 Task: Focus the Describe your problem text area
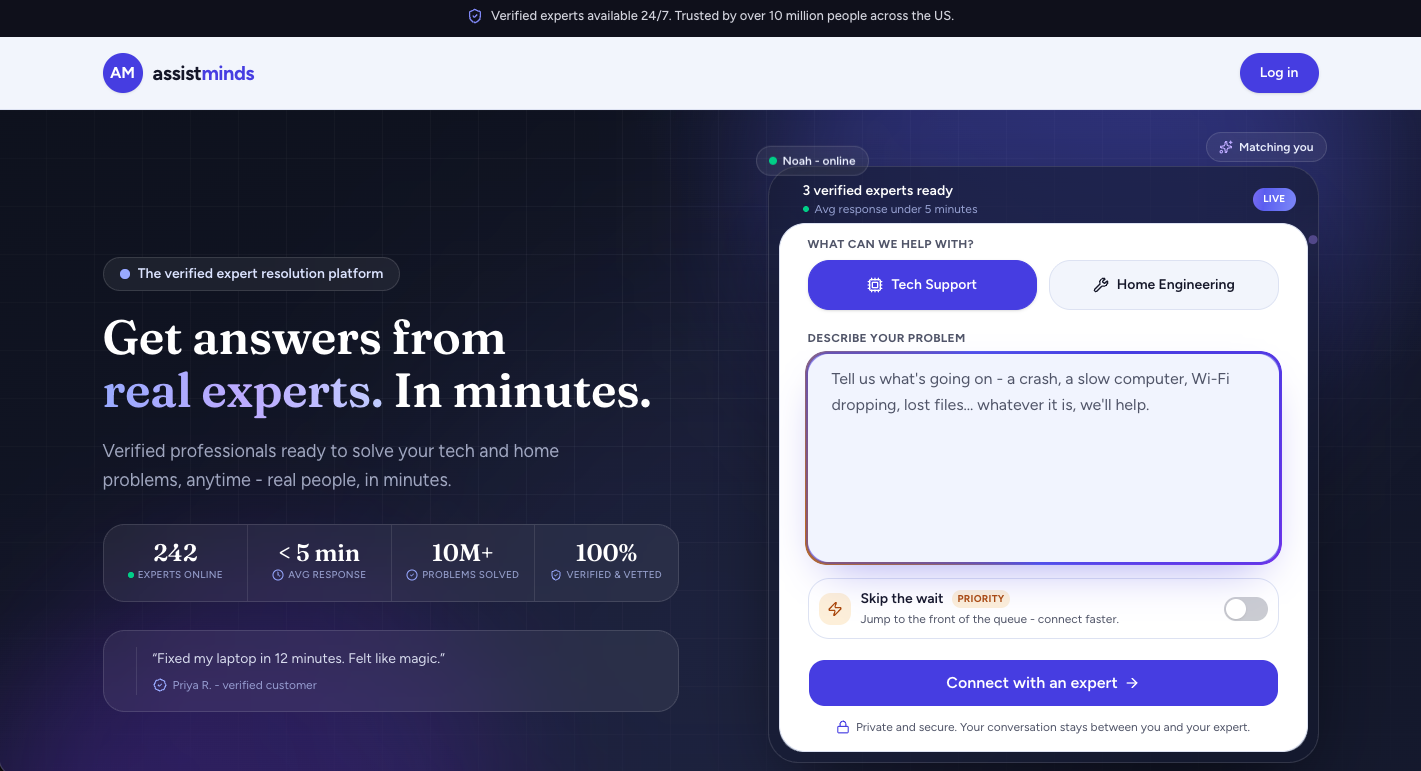(x=1043, y=458)
